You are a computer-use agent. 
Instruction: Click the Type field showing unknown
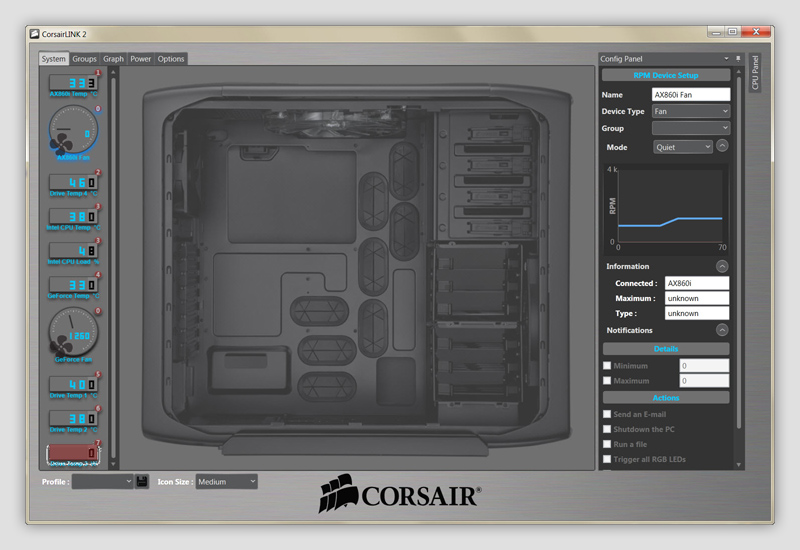697,313
